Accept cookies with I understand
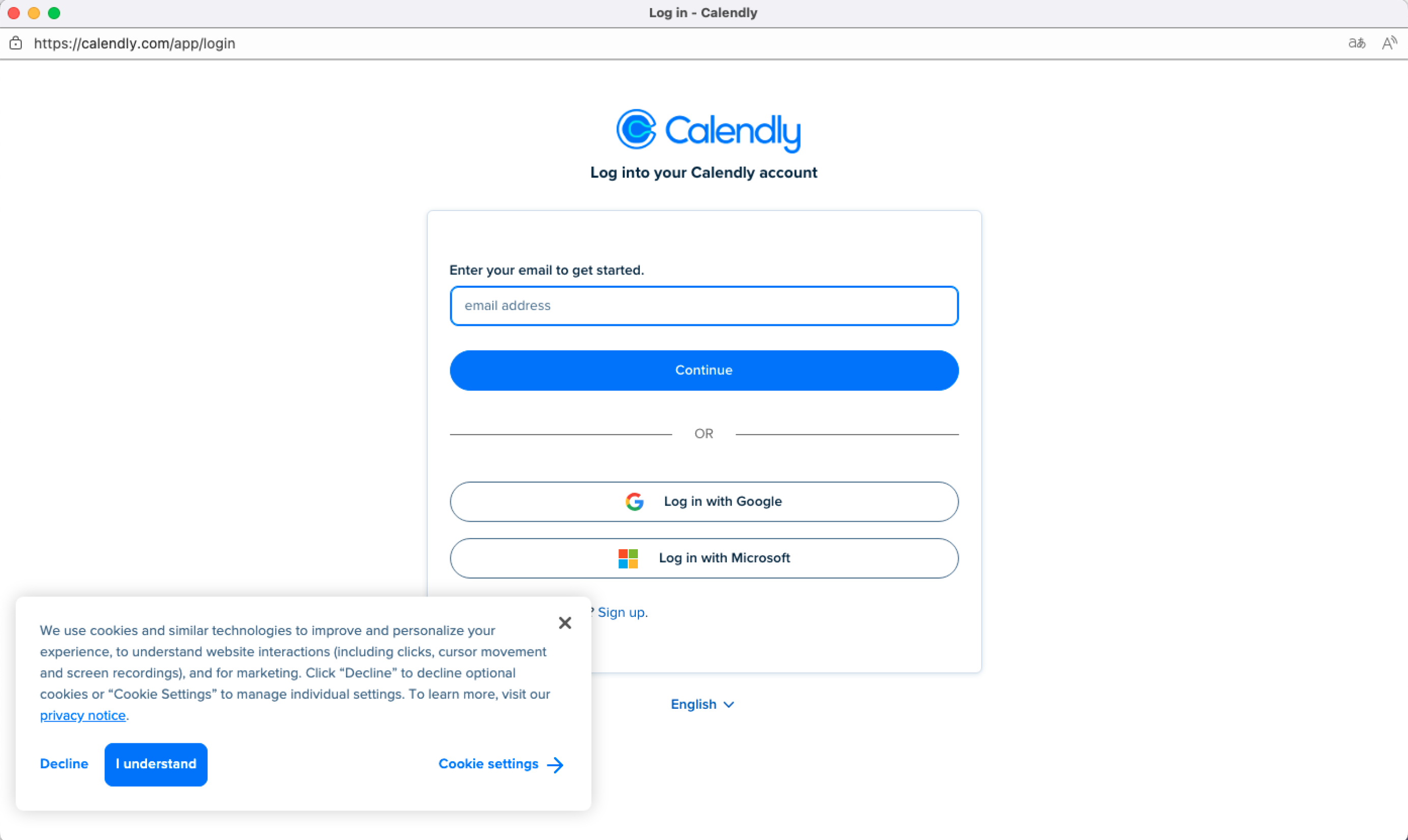Image resolution: width=1408 pixels, height=840 pixels. [156, 764]
